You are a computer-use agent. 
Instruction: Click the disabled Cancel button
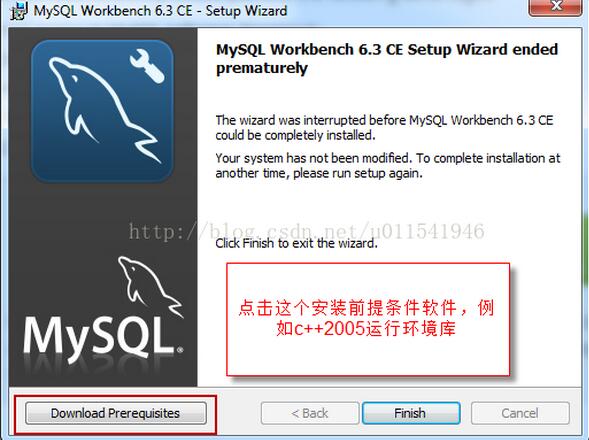click(520, 413)
